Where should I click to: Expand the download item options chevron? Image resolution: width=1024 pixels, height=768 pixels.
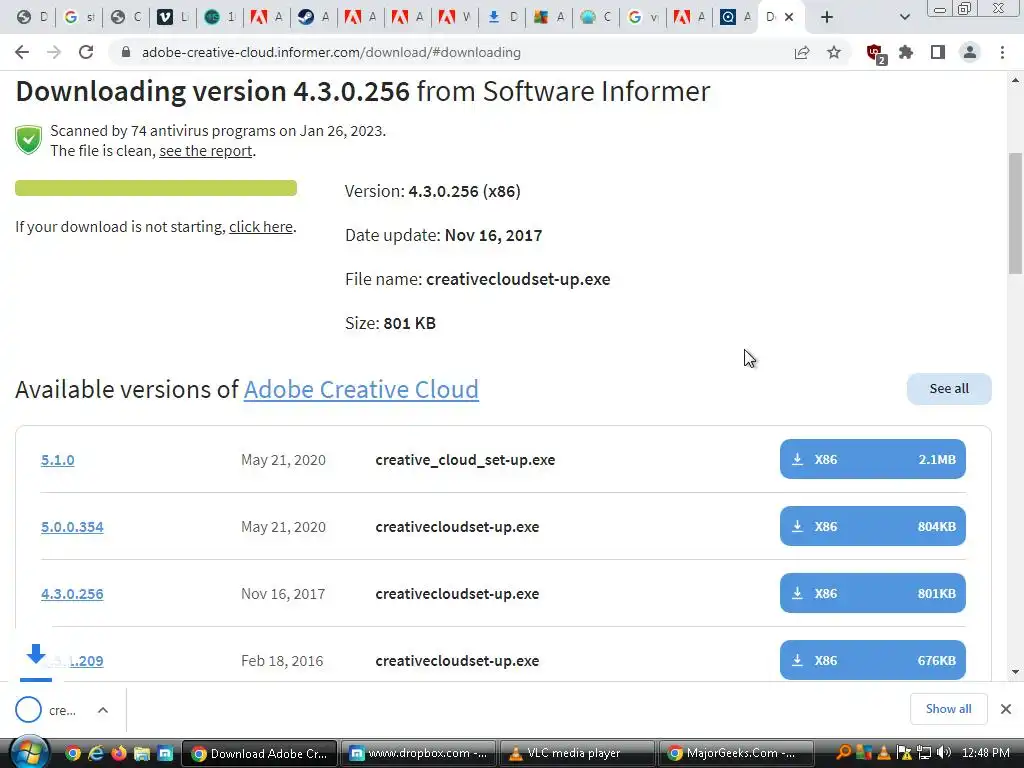point(103,710)
